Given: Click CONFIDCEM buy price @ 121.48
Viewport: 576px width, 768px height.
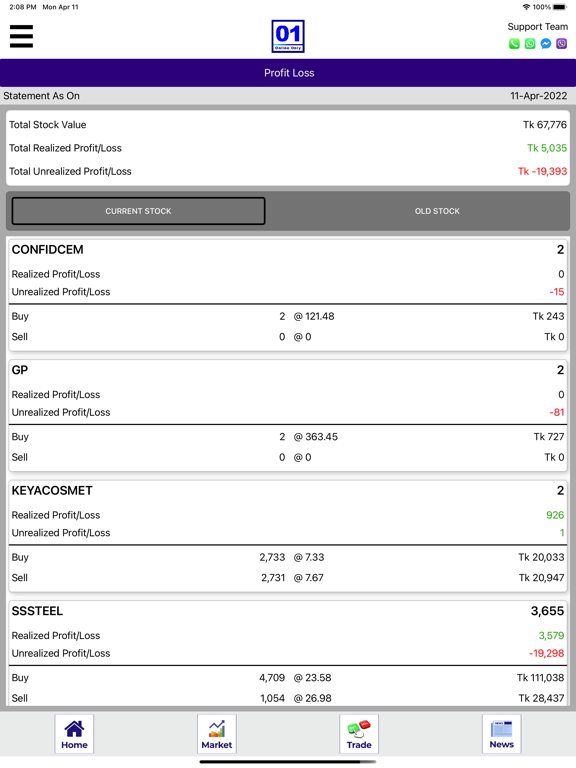Looking at the screenshot, I should [313, 316].
